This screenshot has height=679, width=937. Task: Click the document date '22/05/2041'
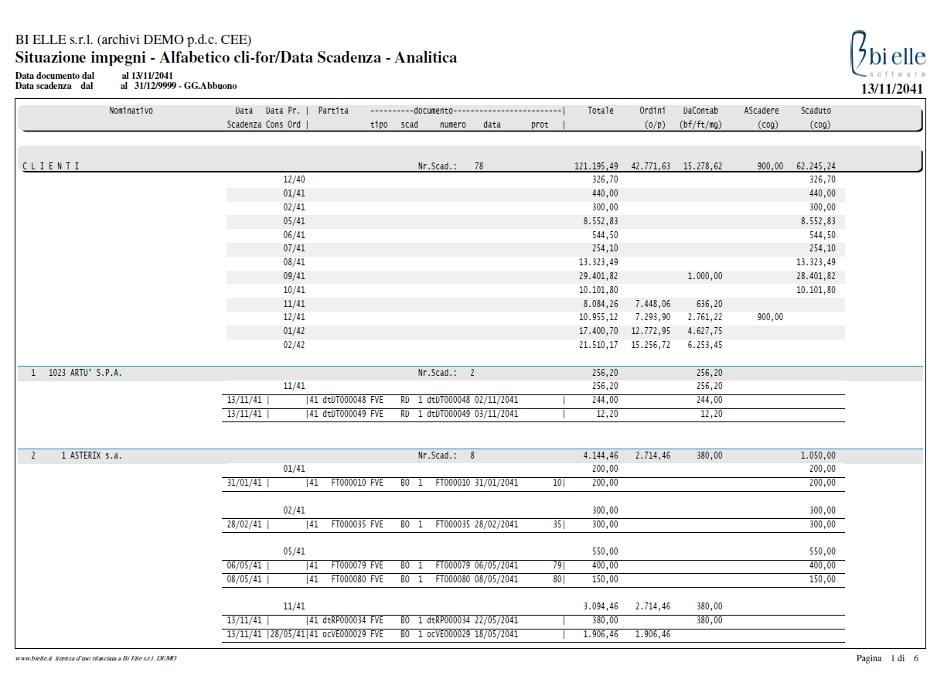point(497,620)
